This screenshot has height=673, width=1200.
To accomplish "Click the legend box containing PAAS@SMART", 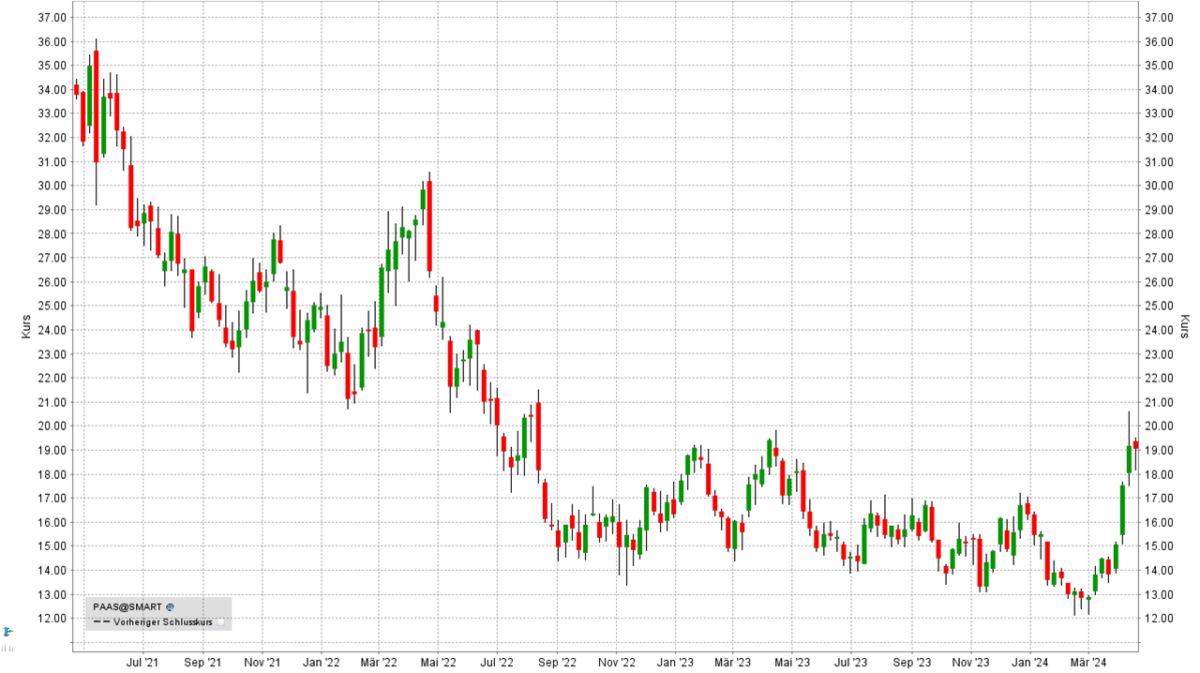I will pyautogui.click(x=160, y=614).
